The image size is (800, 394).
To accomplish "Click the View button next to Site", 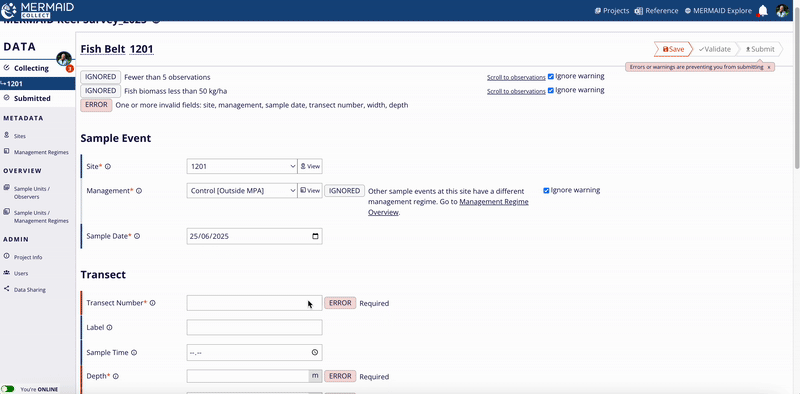I will (310, 166).
